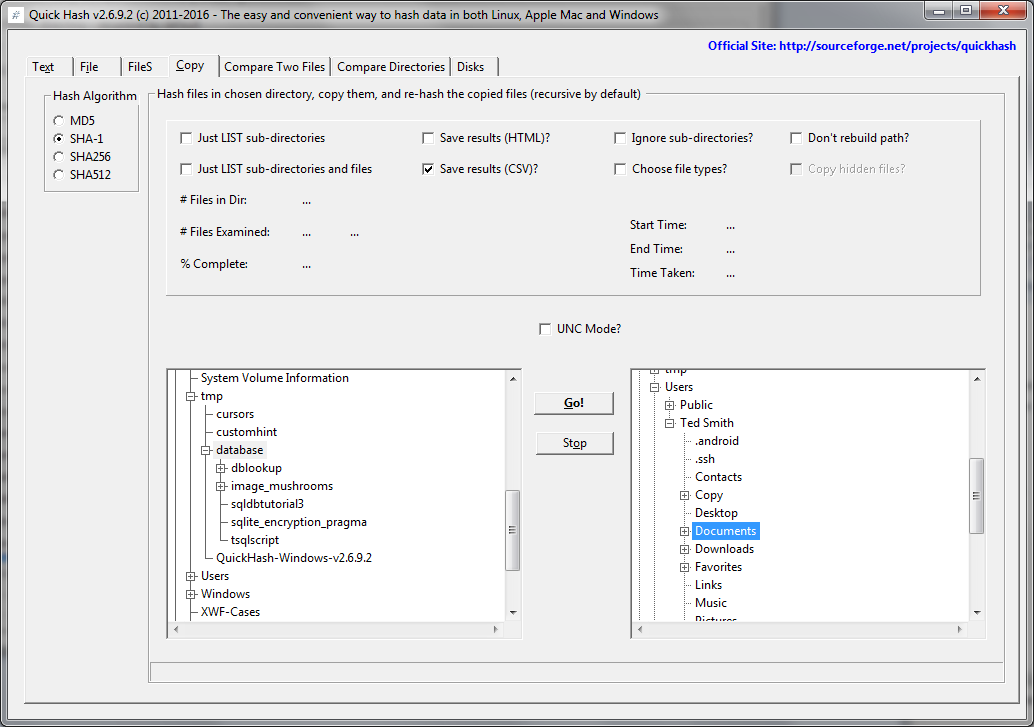The width and height of the screenshot is (1034, 727).
Task: Collapse the Ted Smith folder node
Action: point(670,423)
